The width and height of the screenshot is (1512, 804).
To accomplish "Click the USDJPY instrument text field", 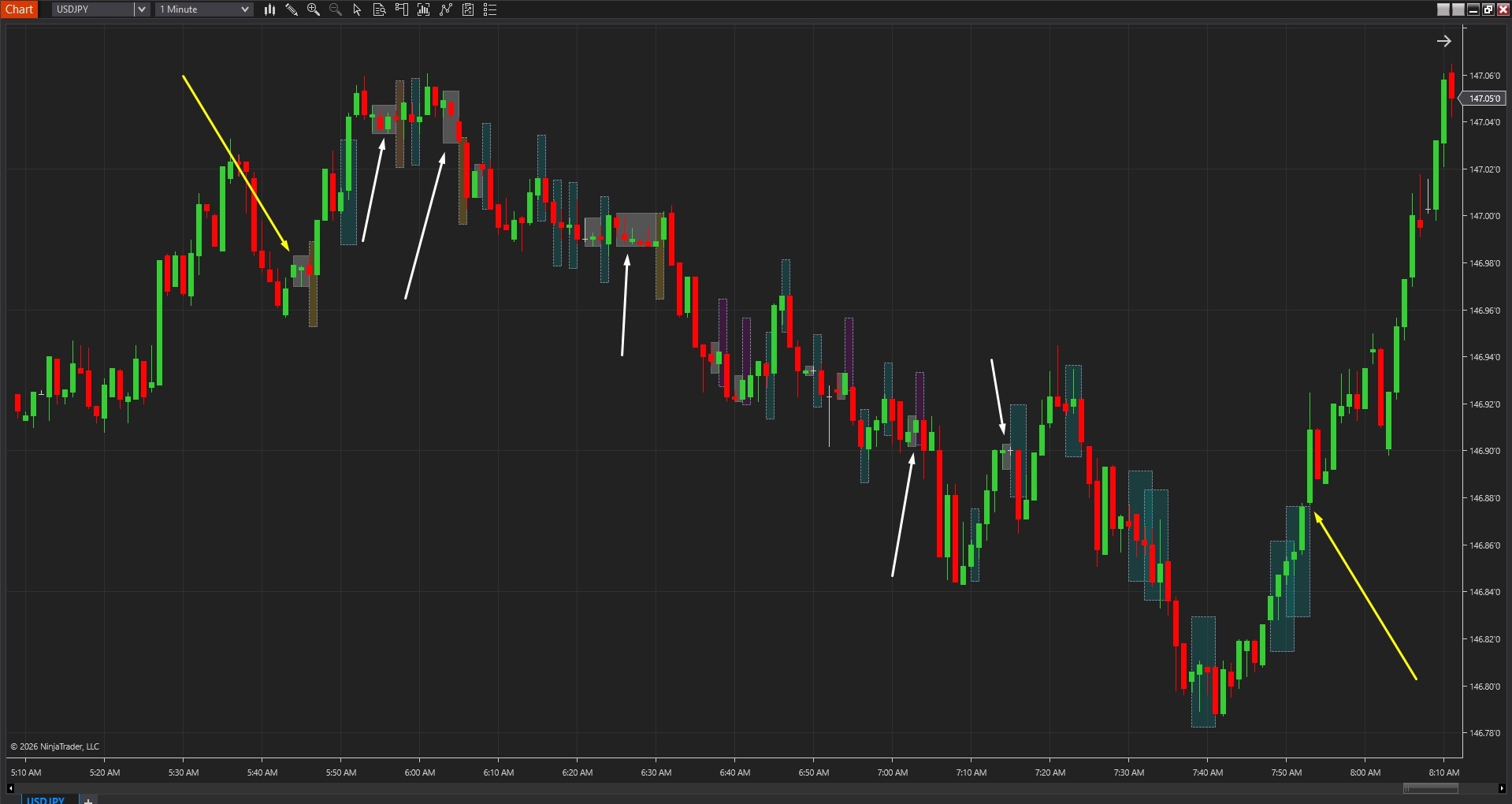I will pyautogui.click(x=93, y=9).
